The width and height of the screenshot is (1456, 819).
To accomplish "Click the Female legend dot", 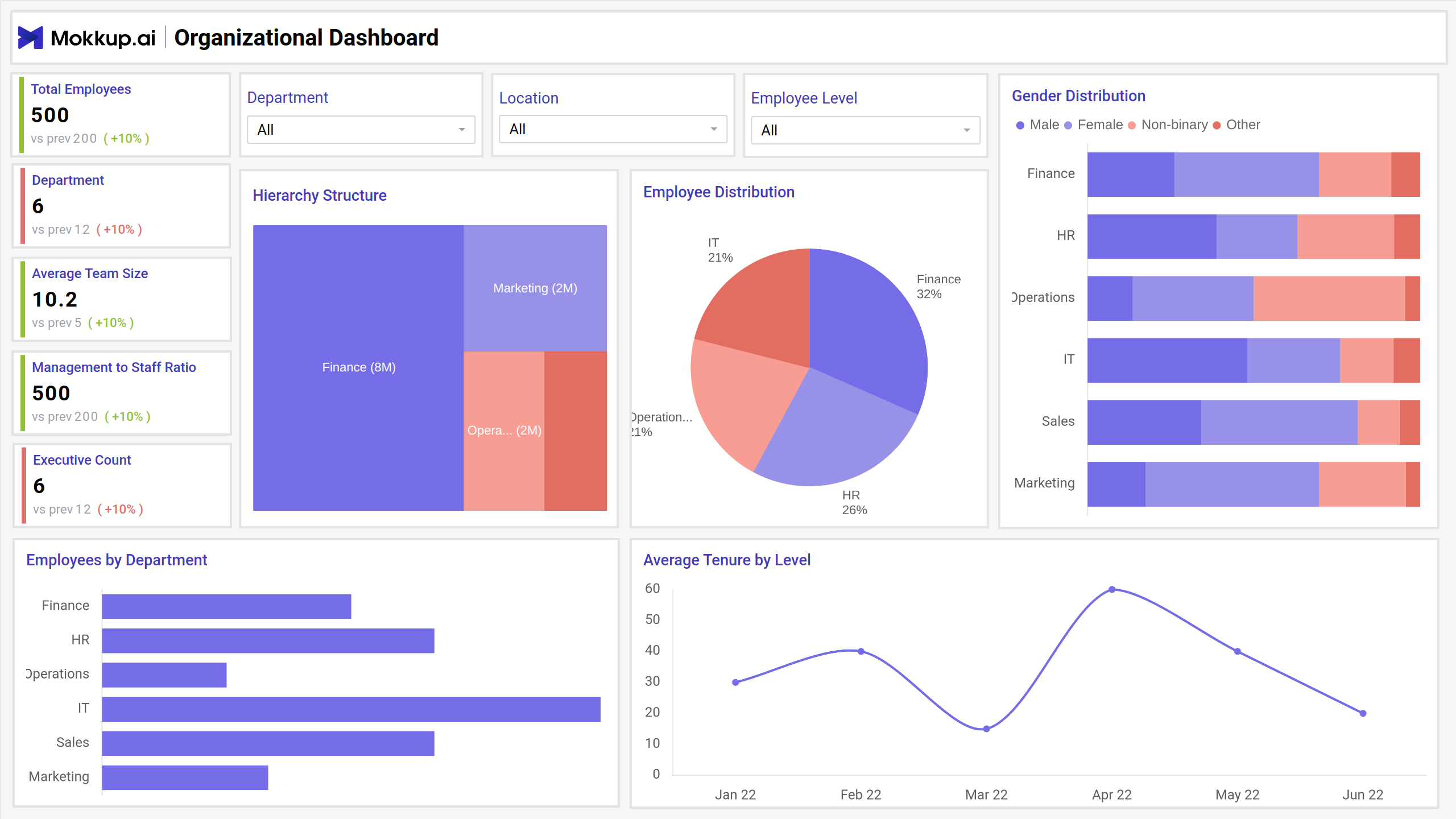I will [1068, 125].
